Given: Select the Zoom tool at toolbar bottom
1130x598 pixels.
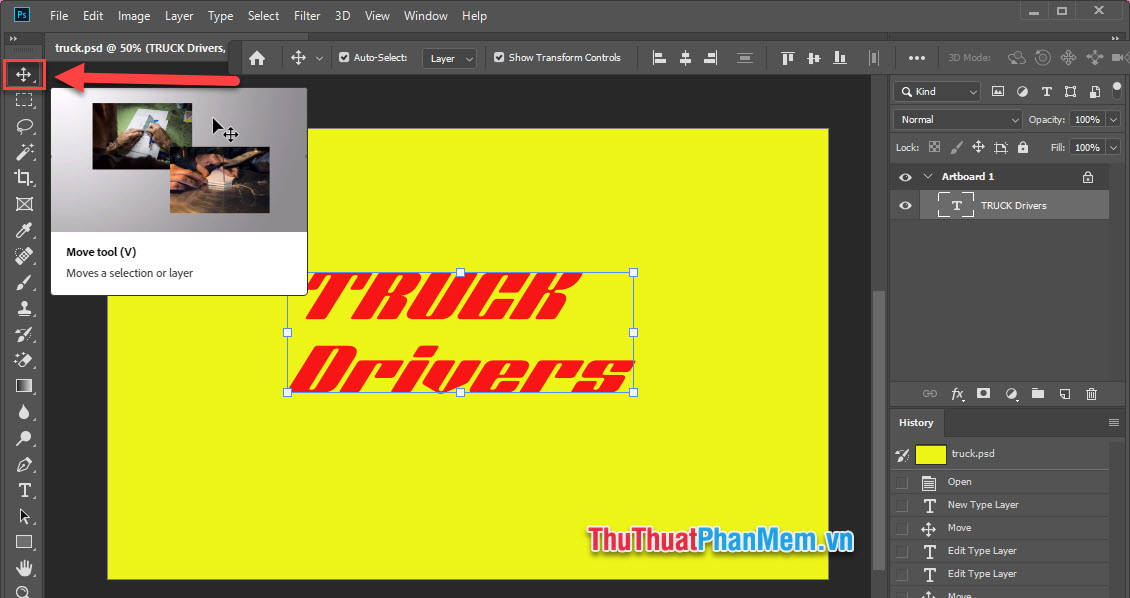Looking at the screenshot, I should (25, 592).
